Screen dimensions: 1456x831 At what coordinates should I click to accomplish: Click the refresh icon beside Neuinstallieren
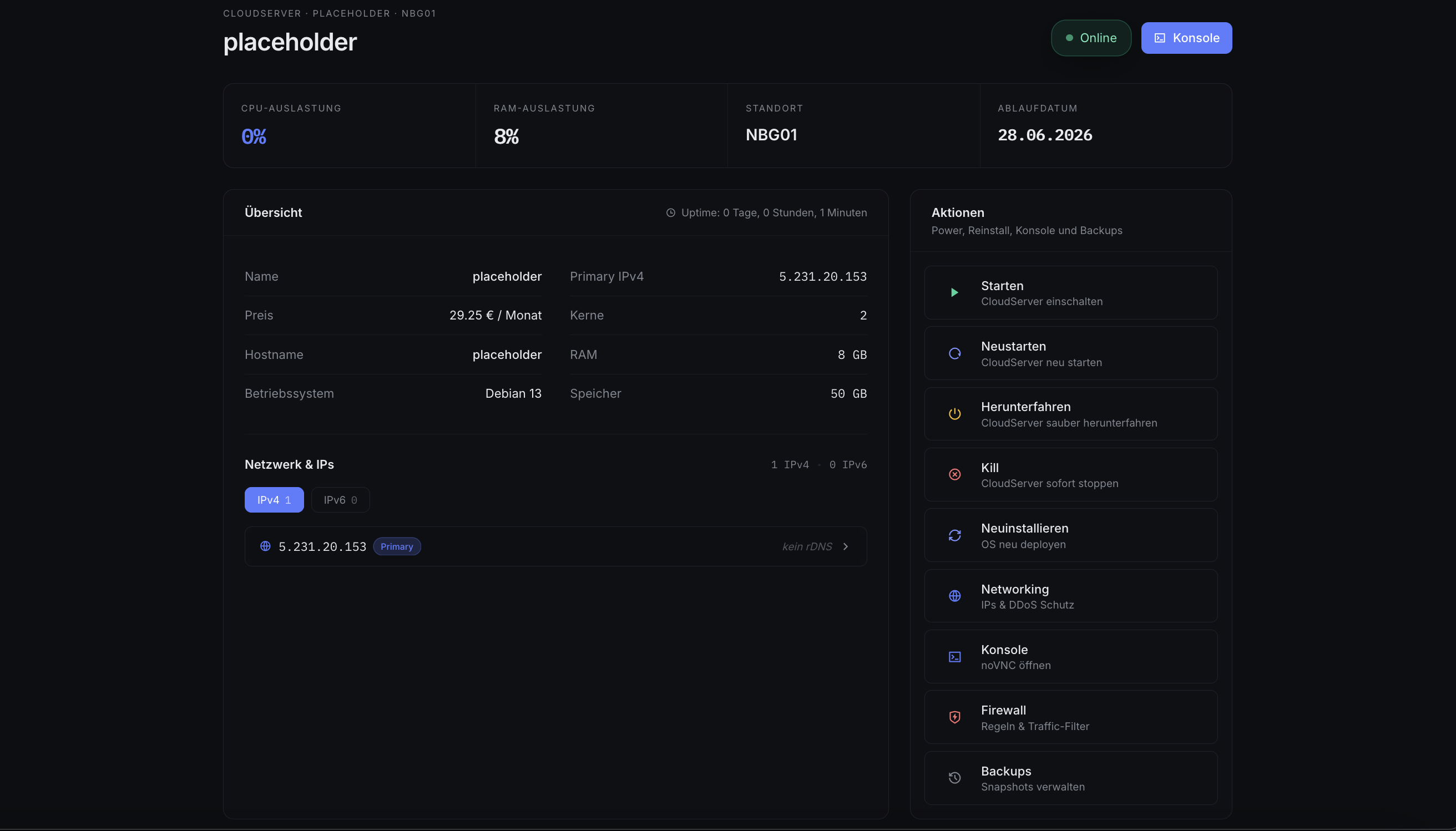(x=954, y=535)
